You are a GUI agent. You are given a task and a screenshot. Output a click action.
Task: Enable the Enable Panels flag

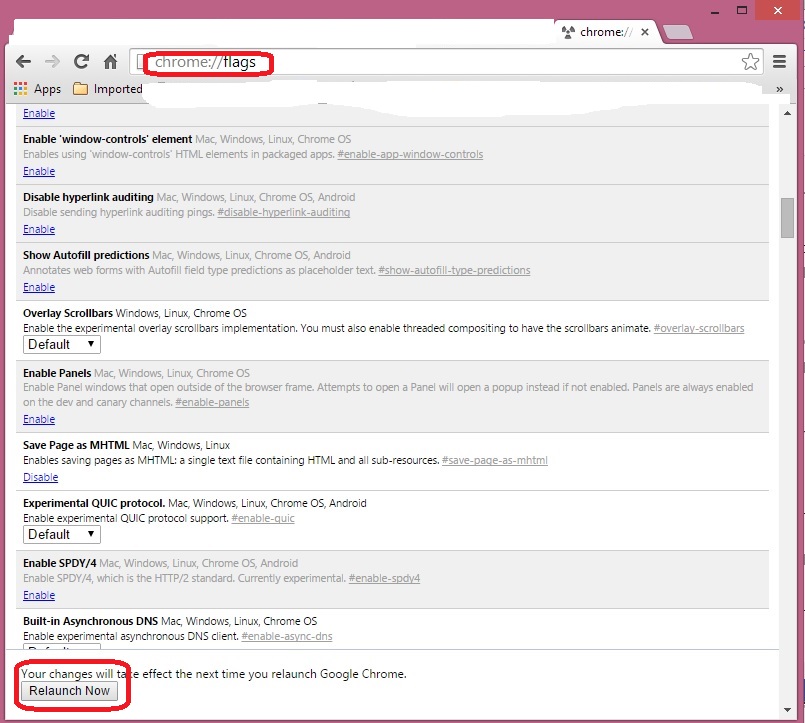click(39, 419)
